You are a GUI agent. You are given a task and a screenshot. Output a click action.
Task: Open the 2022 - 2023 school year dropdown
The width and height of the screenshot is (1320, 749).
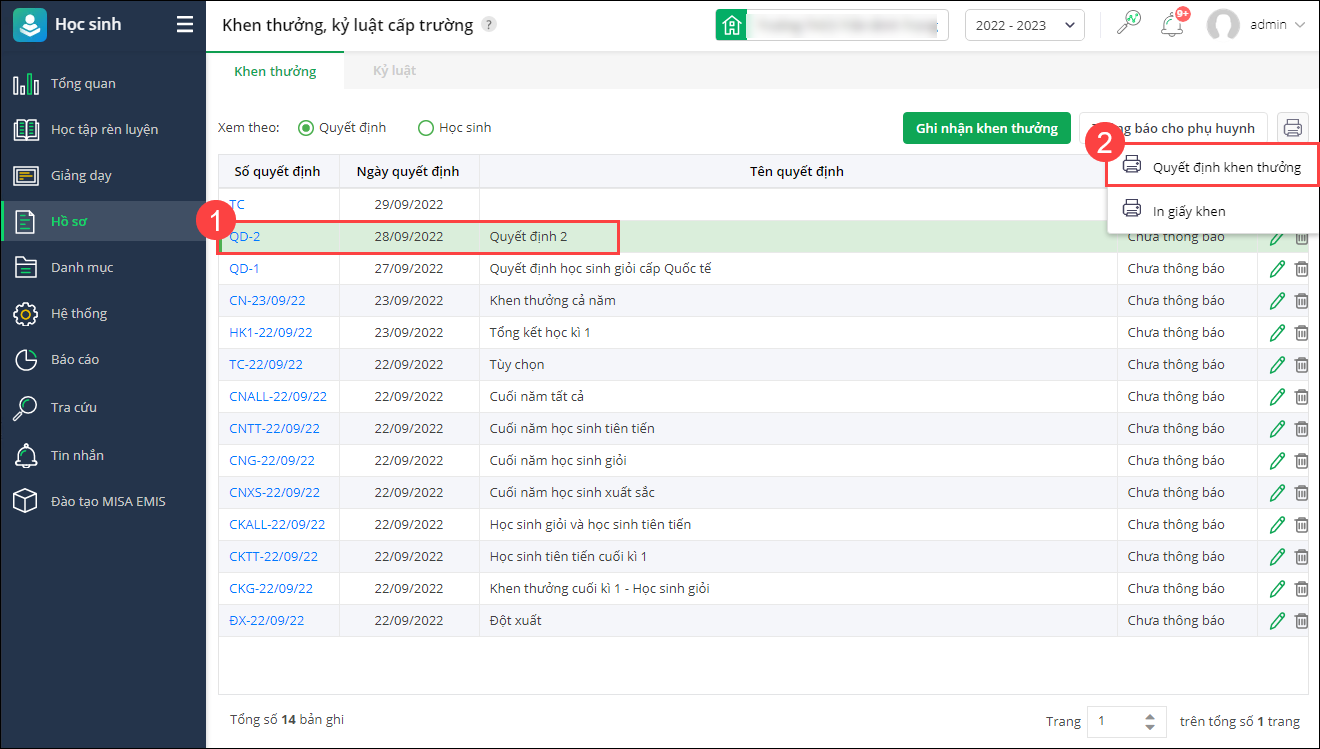[1025, 25]
